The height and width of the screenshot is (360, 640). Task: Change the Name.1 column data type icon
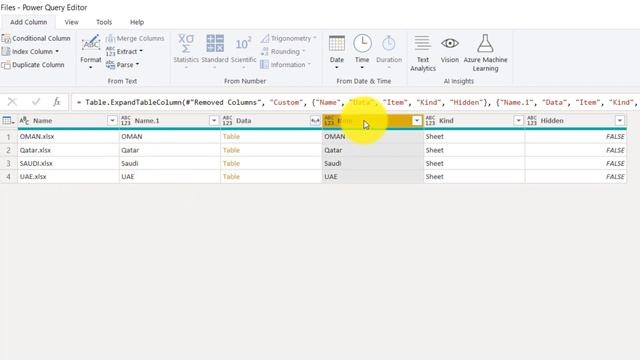[x=125, y=120]
